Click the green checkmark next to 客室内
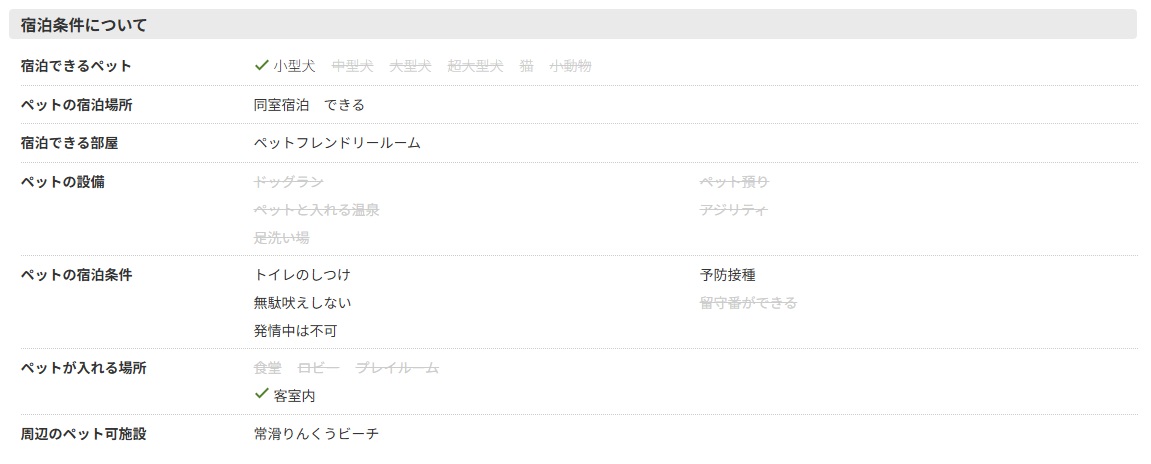Image resolution: width=1151 pixels, height=464 pixels. click(x=262, y=395)
